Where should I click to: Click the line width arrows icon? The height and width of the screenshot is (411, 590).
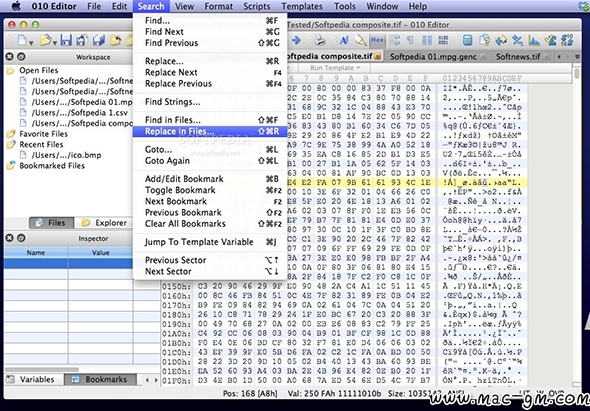[395, 40]
